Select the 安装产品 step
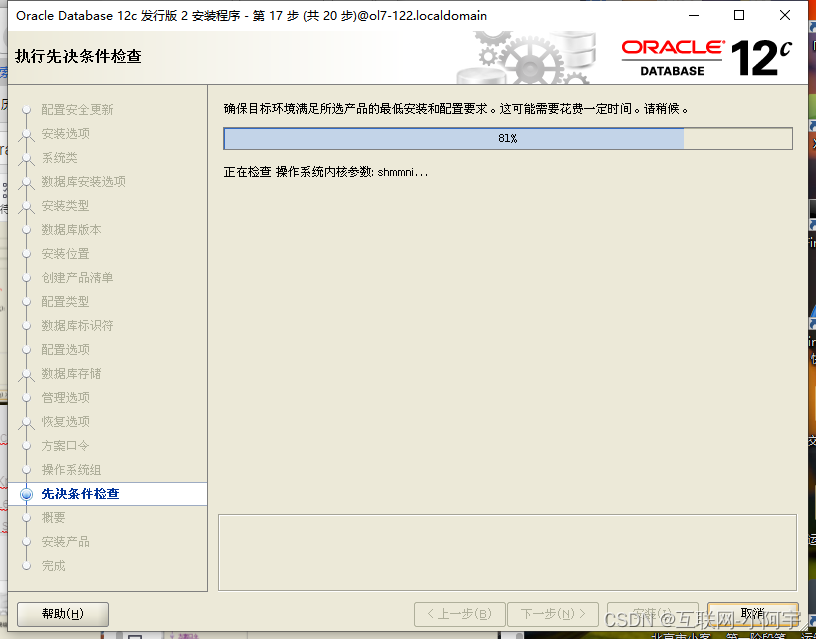816x639 pixels. (x=66, y=542)
